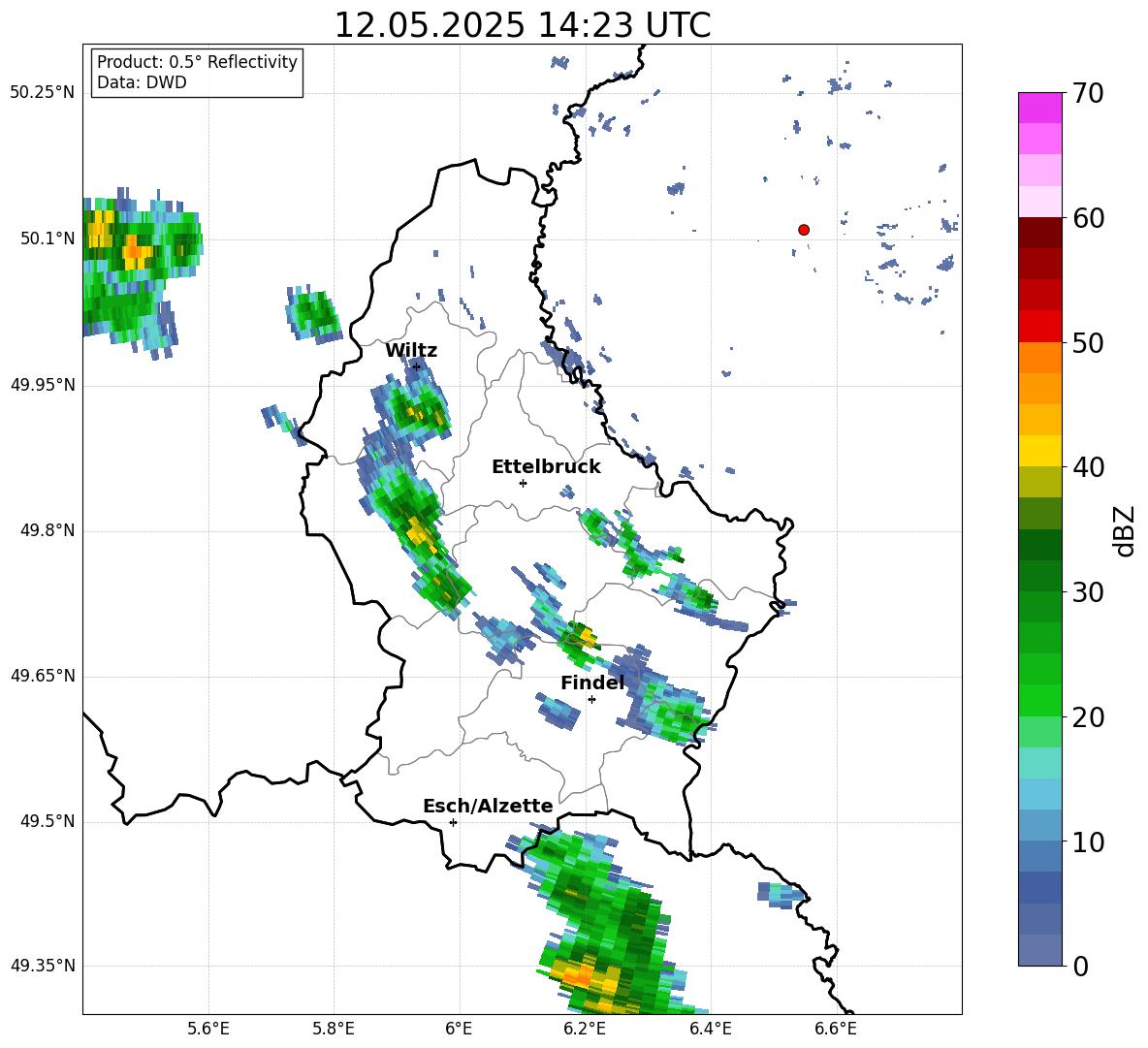Image resolution: width=1148 pixels, height=1048 pixels.
Task: Click the bright red colorbar segment above 50 dBZ
Action: [x=1039, y=327]
